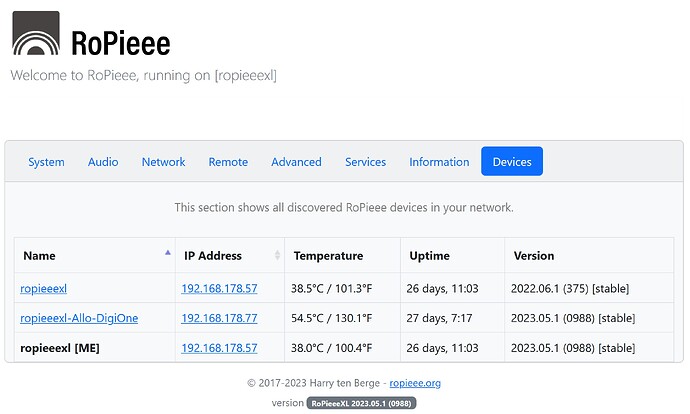Open the IP link 192.168.178.77
The height and width of the screenshot is (414, 690).
pyautogui.click(x=219, y=318)
